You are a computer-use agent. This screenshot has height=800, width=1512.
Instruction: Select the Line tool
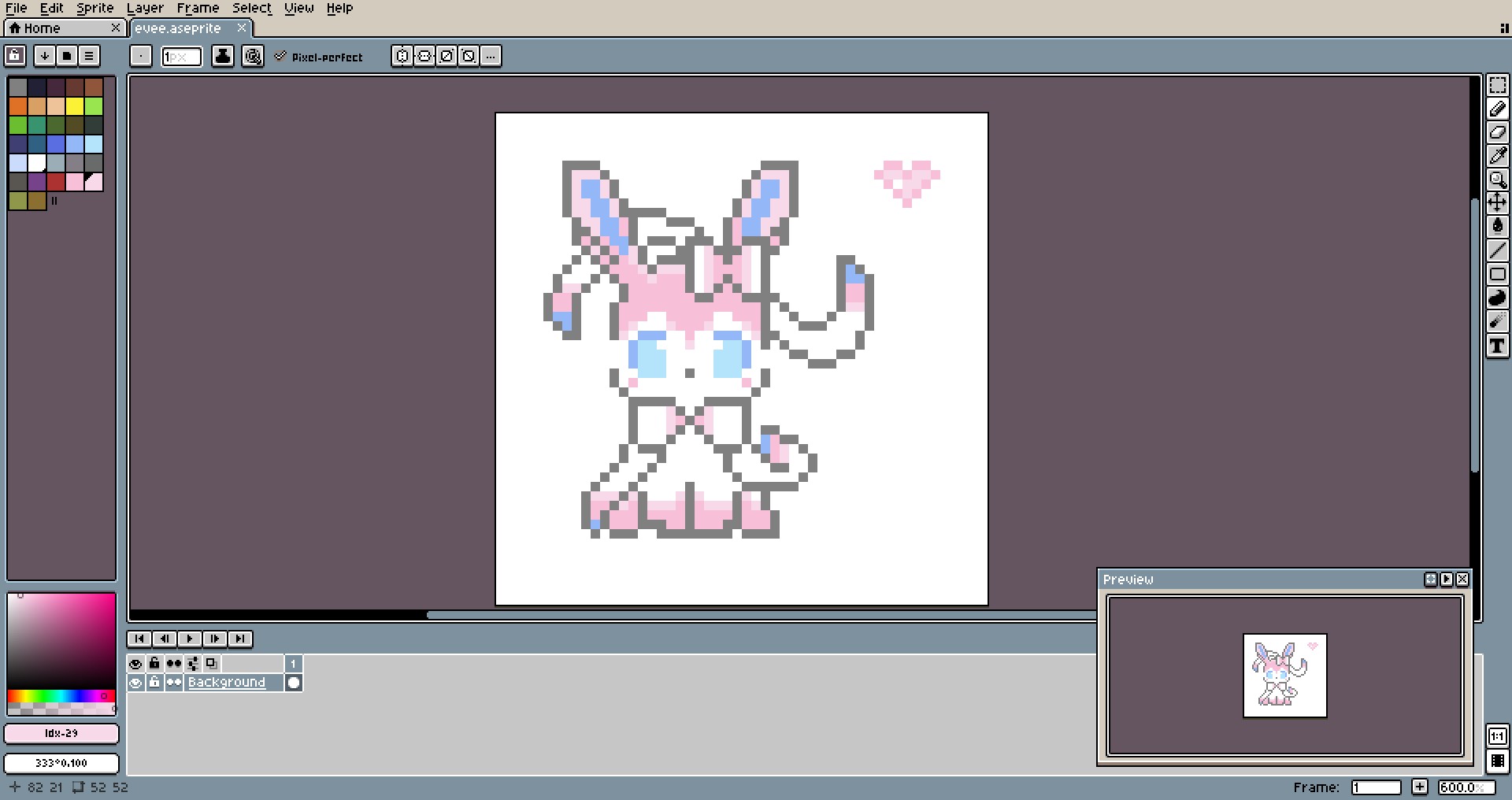pos(1497,250)
